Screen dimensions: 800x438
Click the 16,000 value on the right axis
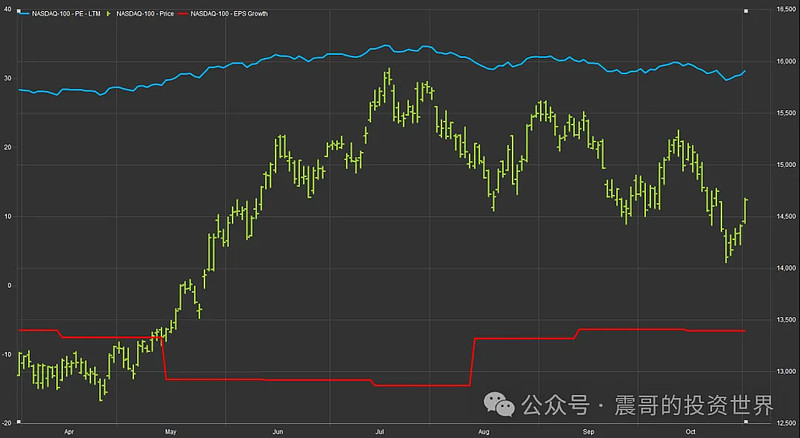pos(786,61)
